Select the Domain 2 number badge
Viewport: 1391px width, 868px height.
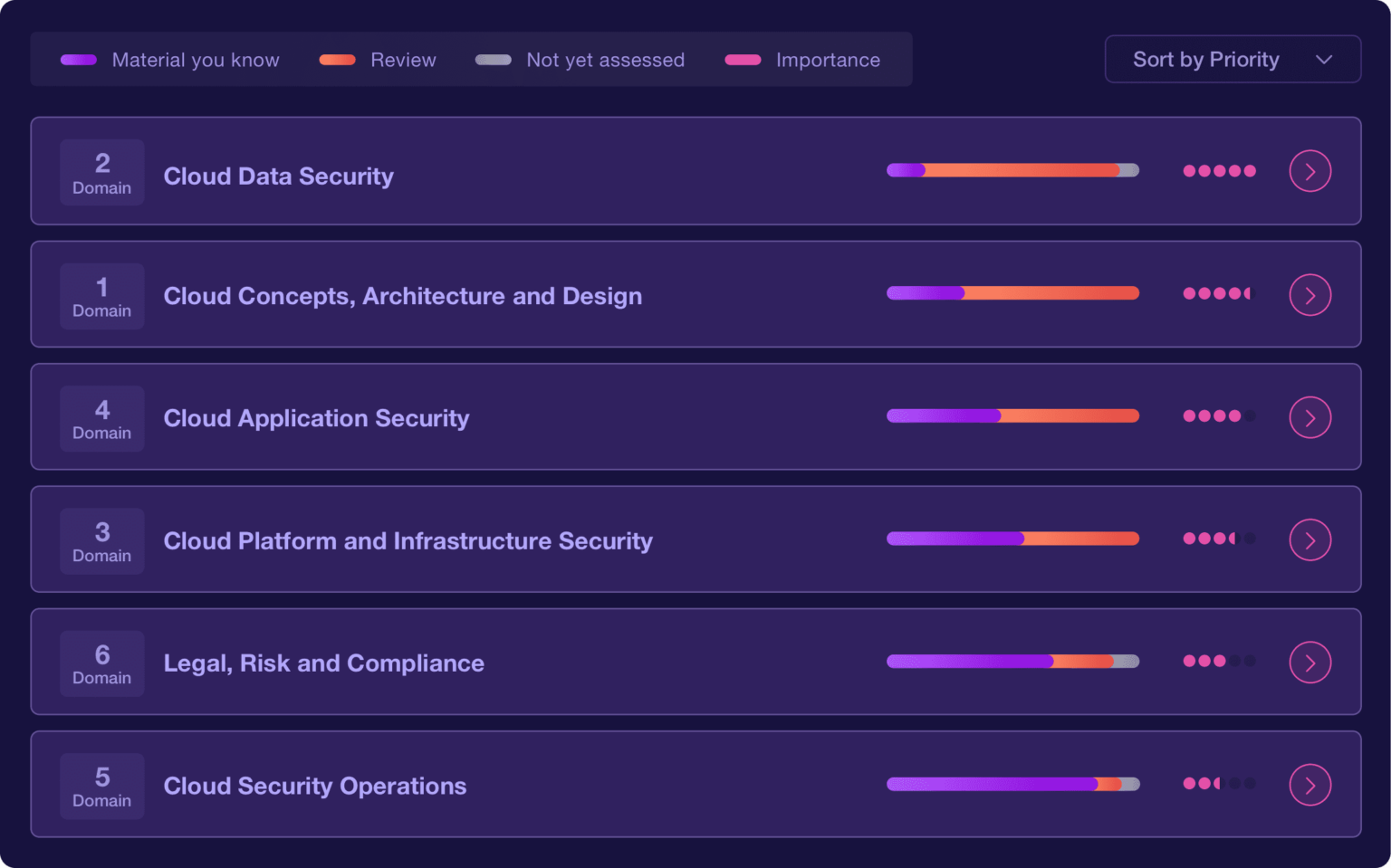tap(101, 172)
